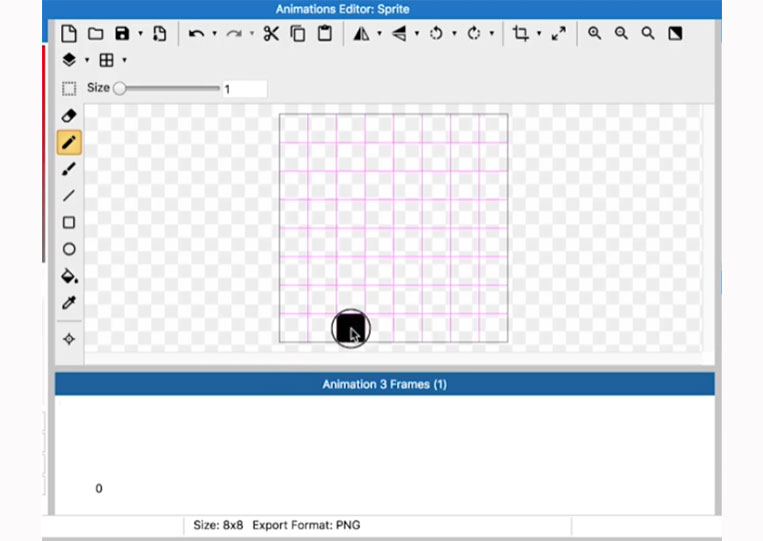
Task: Expand the rotate clockwise dropdown arrow
Action: tap(491, 34)
